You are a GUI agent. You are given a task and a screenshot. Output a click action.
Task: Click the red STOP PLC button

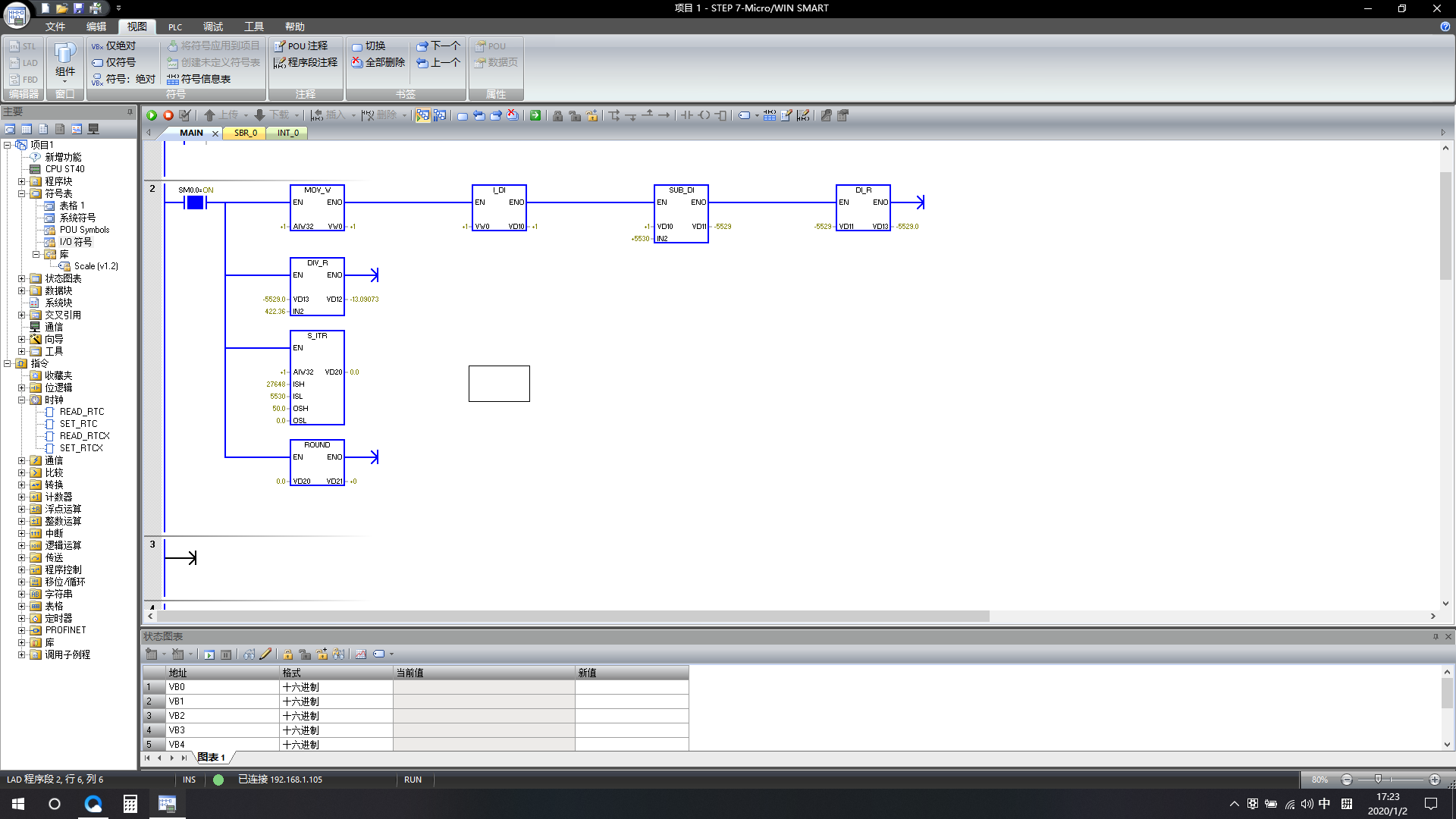click(x=168, y=115)
